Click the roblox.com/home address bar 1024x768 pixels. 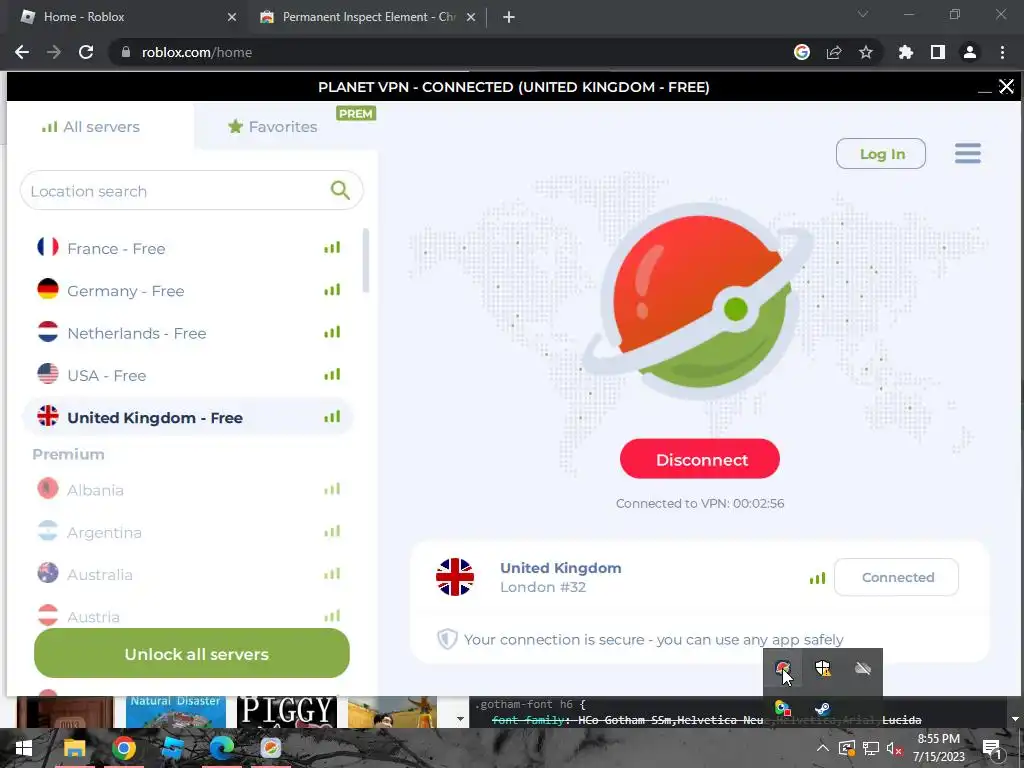click(451, 52)
